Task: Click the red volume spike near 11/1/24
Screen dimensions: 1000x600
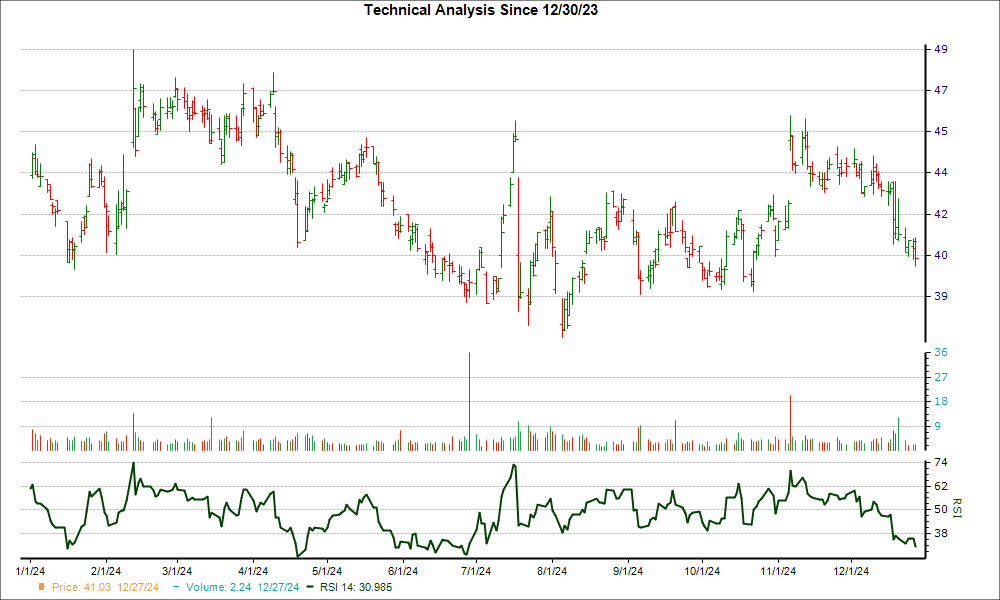Action: (x=790, y=420)
